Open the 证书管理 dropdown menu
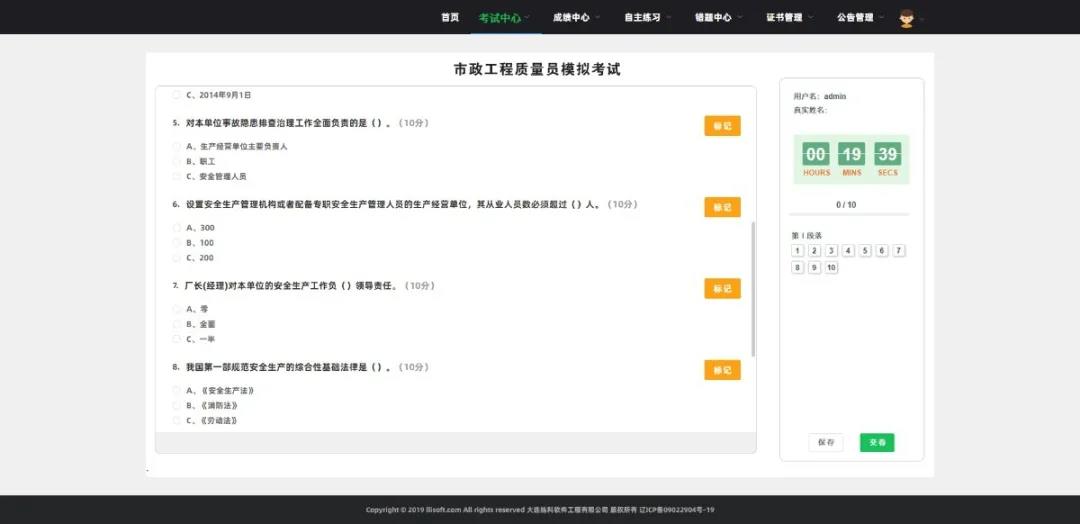Viewport: 1080px width, 524px height. pyautogui.click(x=790, y=17)
